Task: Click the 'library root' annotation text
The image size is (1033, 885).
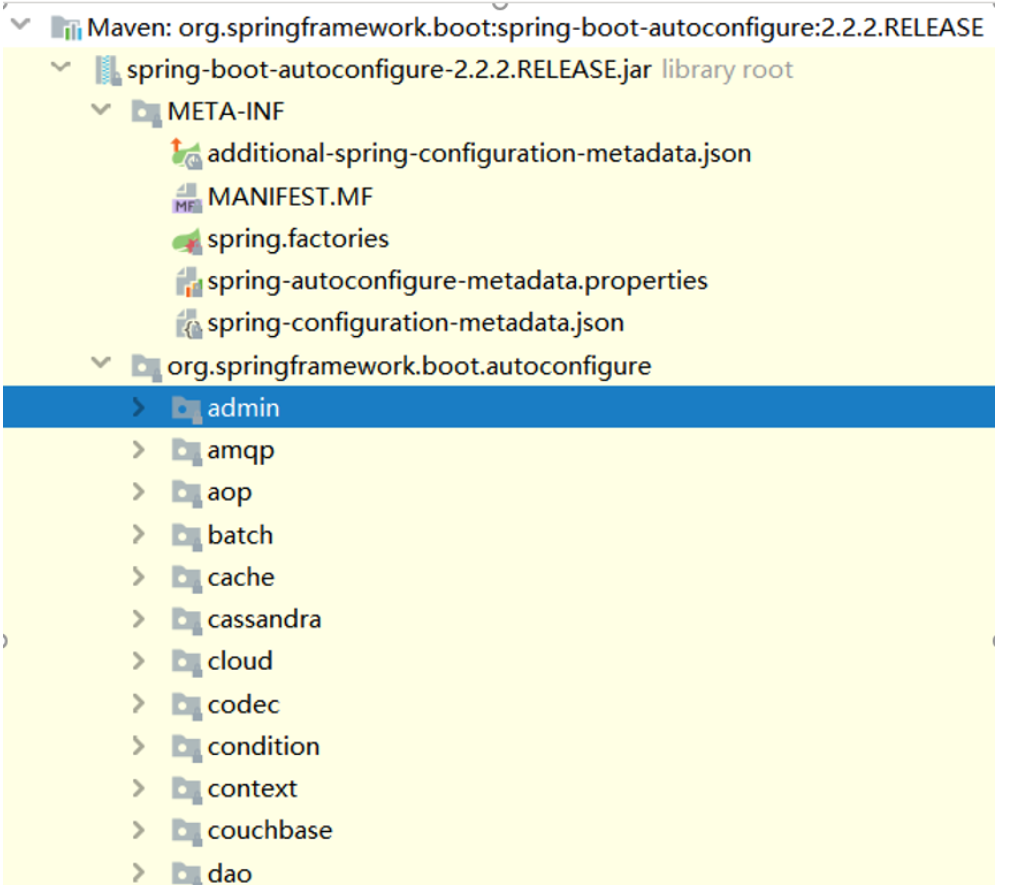Action: 727,70
